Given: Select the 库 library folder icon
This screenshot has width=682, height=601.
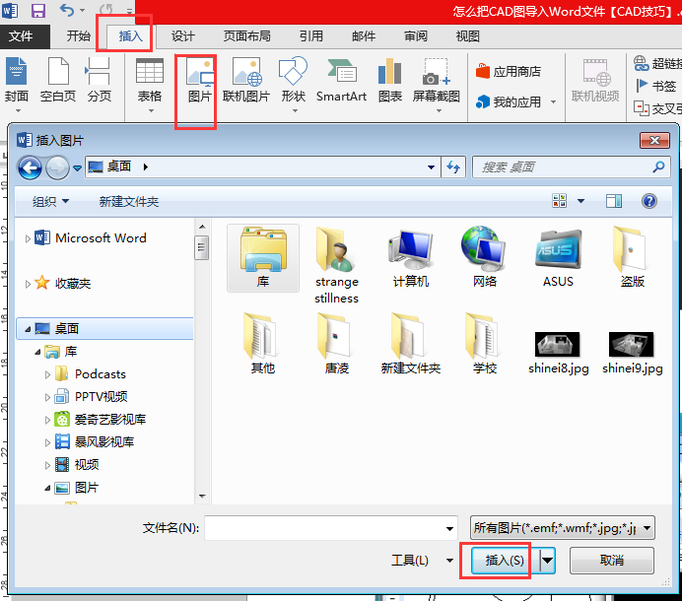Looking at the screenshot, I should click(x=263, y=258).
